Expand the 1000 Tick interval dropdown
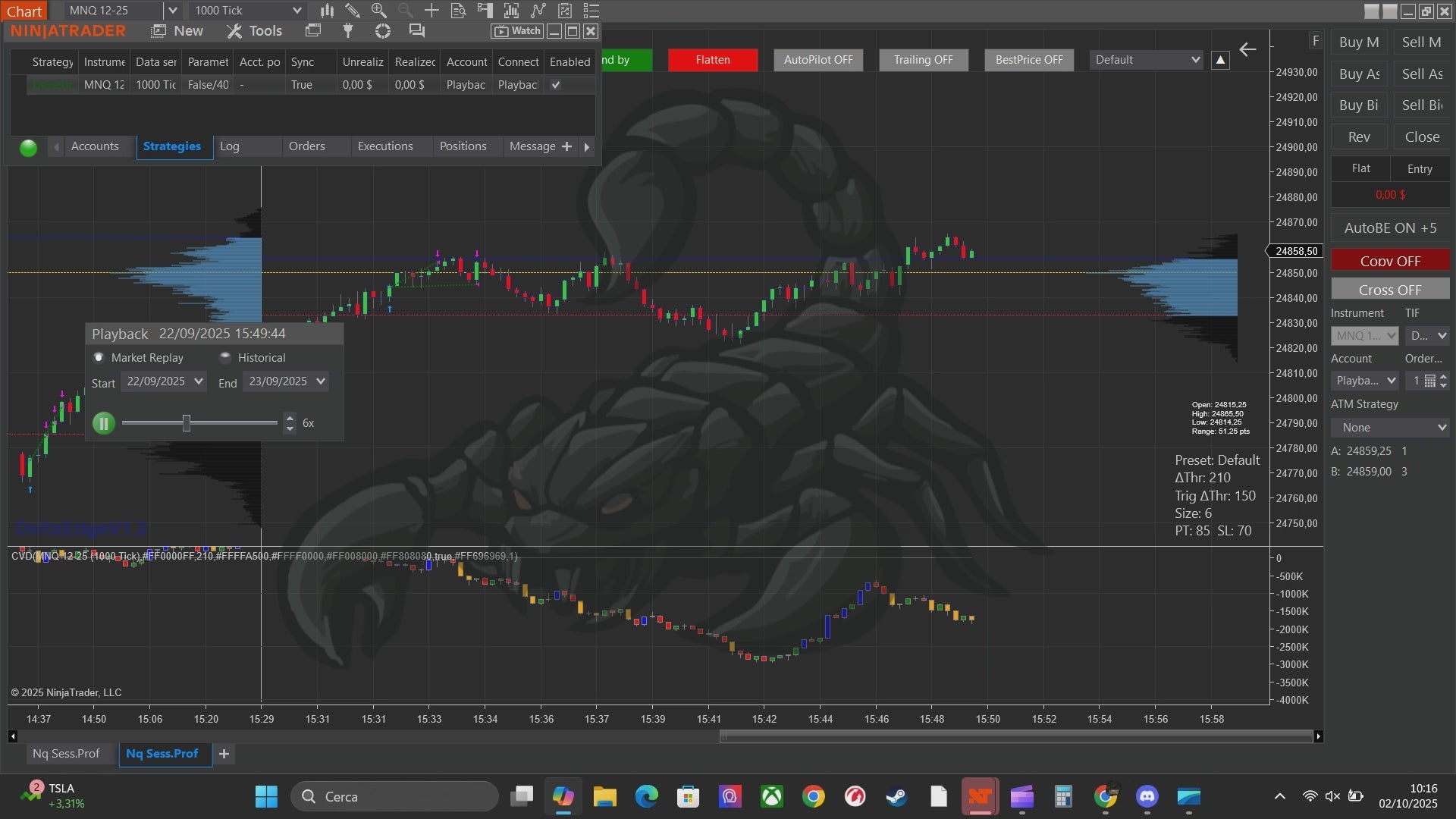The height and width of the screenshot is (819, 1456). [297, 11]
